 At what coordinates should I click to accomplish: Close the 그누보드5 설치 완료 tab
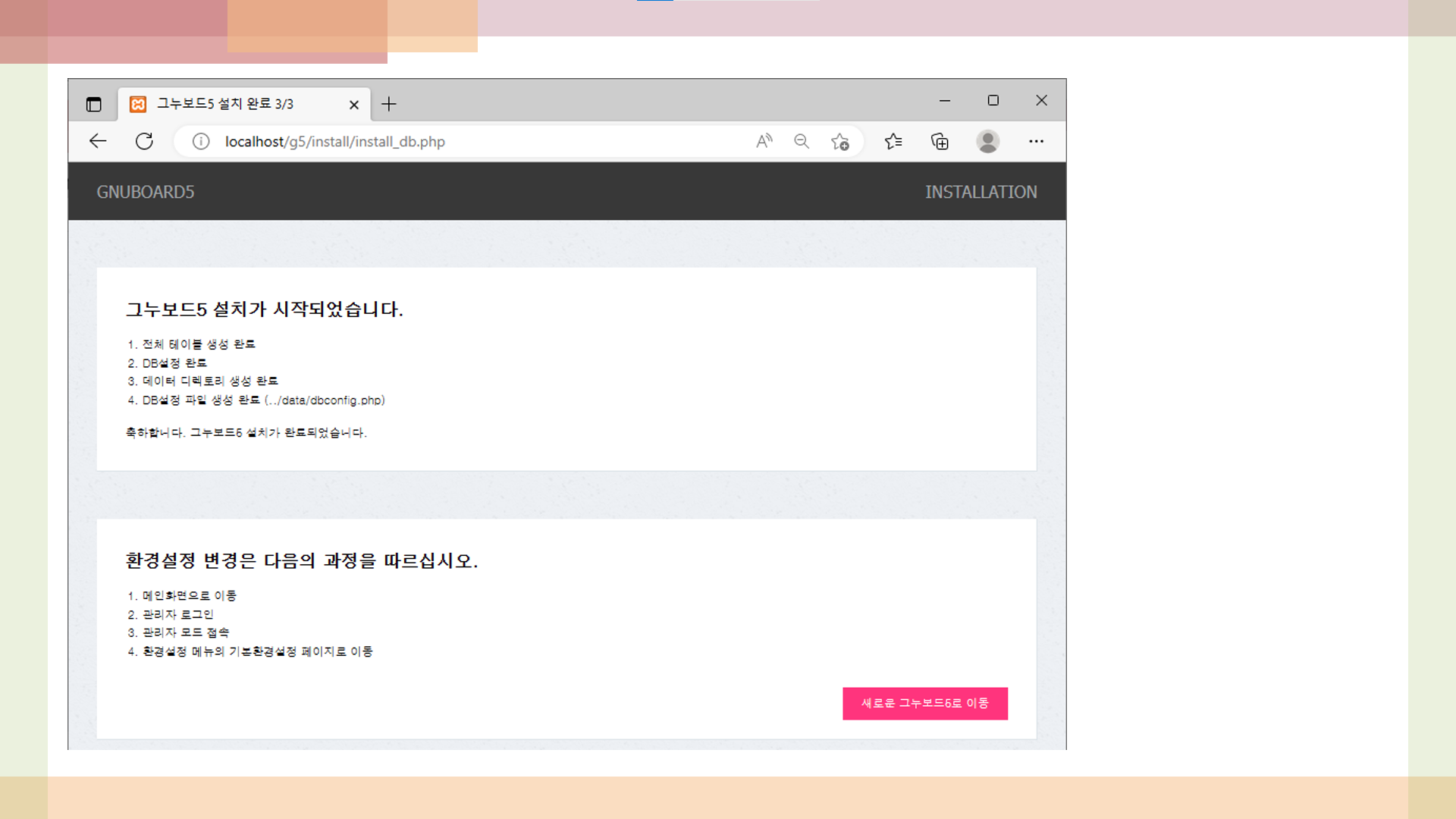click(x=354, y=105)
